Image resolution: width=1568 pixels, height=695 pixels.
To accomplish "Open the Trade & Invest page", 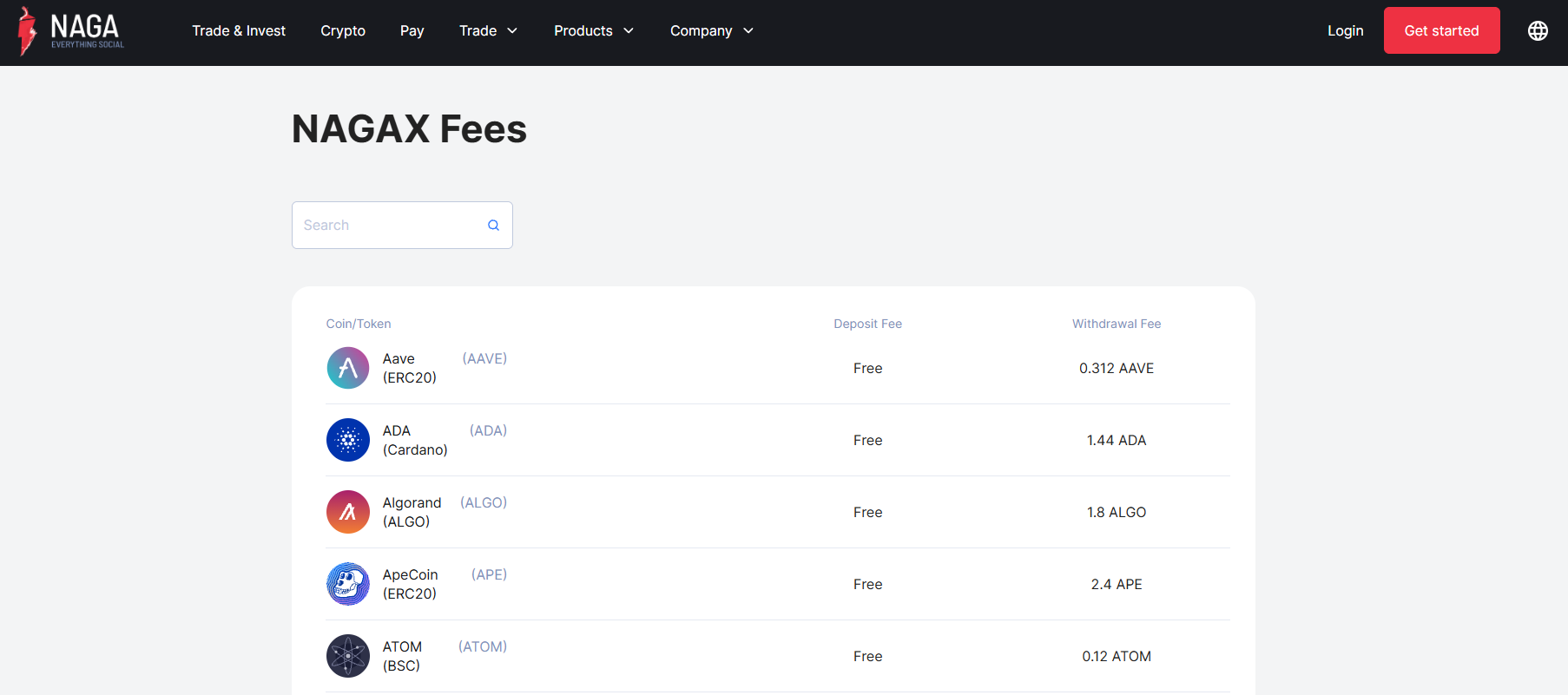I will tap(239, 31).
